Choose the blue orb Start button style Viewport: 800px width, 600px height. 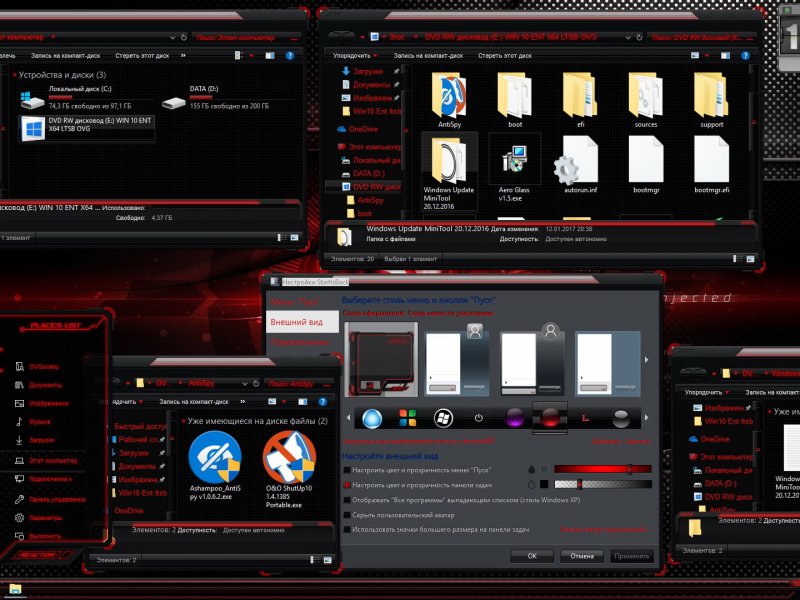372,418
